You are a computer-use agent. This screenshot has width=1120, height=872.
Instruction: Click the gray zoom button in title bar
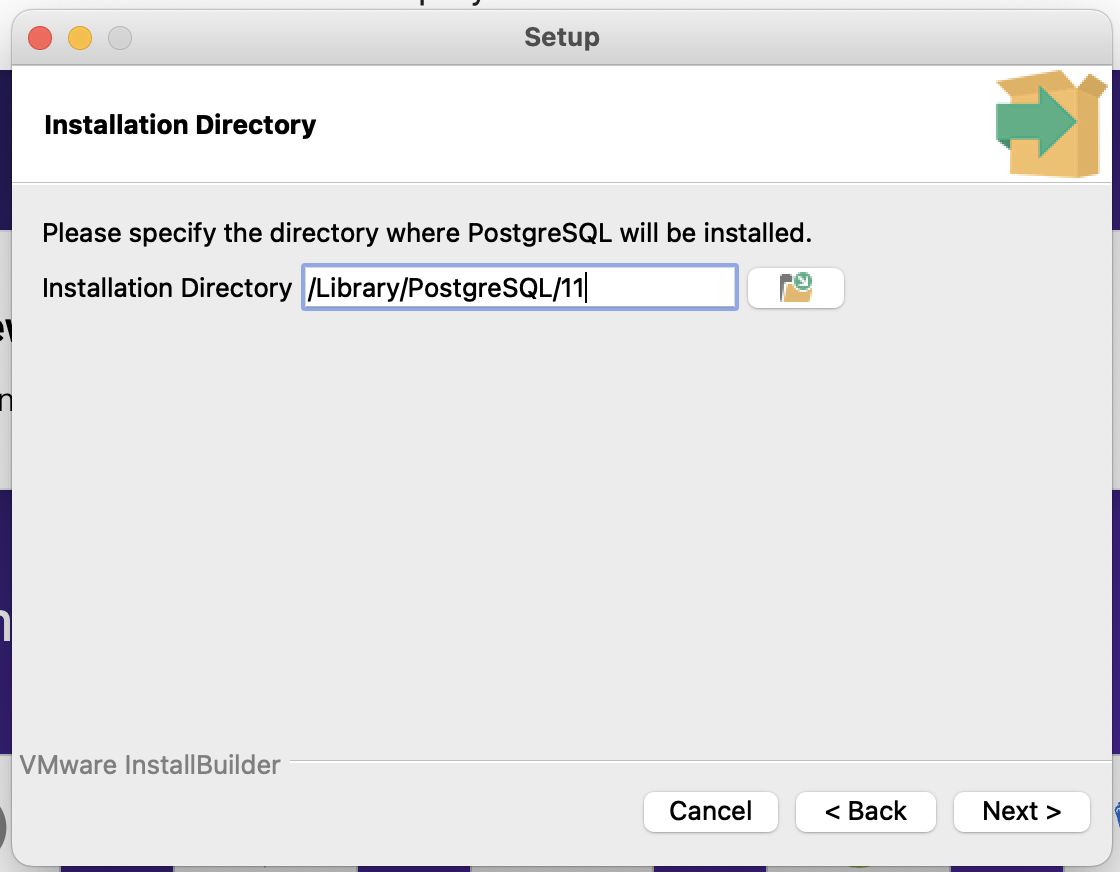(120, 38)
